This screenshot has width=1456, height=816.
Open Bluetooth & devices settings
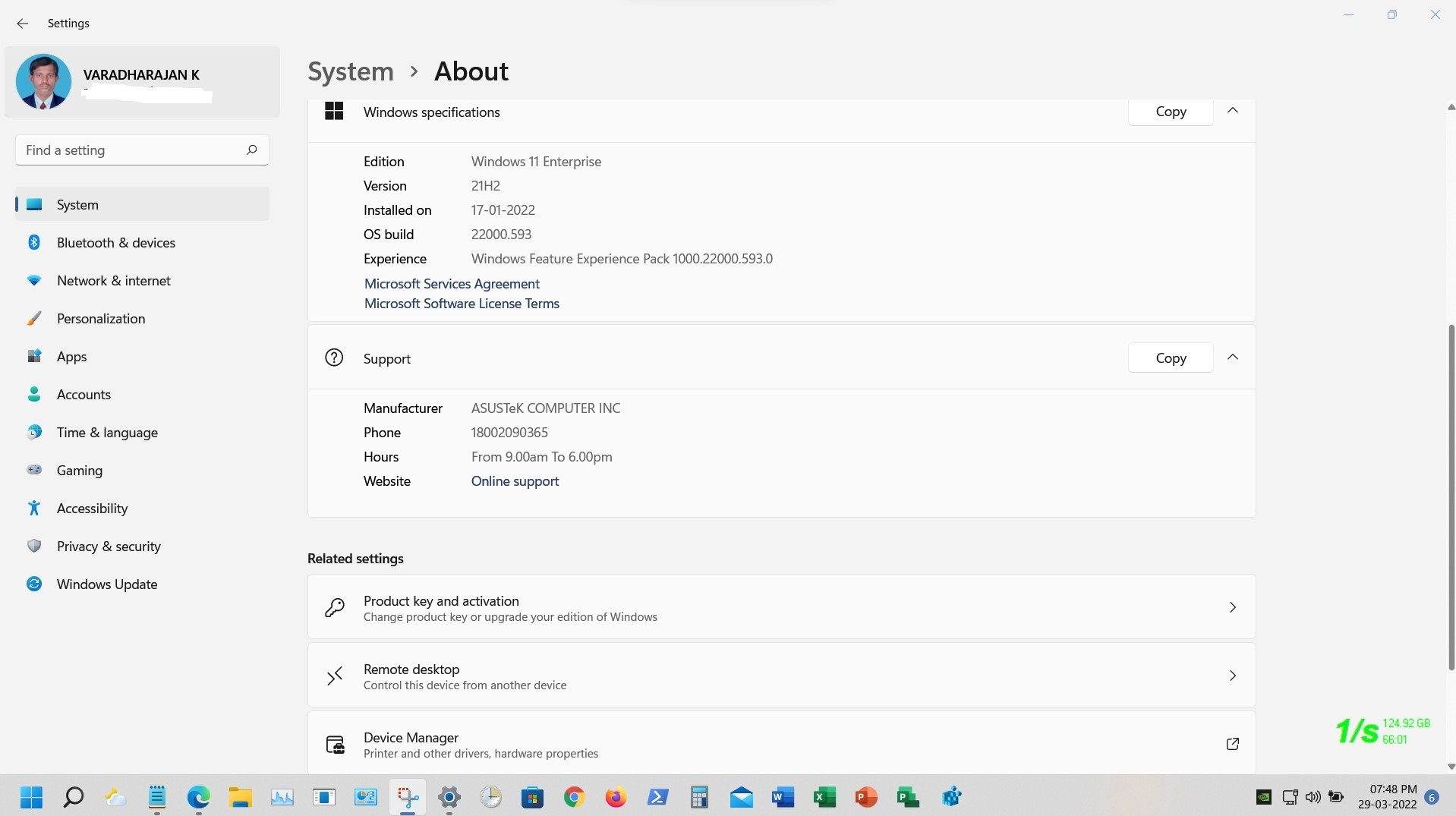[115, 242]
